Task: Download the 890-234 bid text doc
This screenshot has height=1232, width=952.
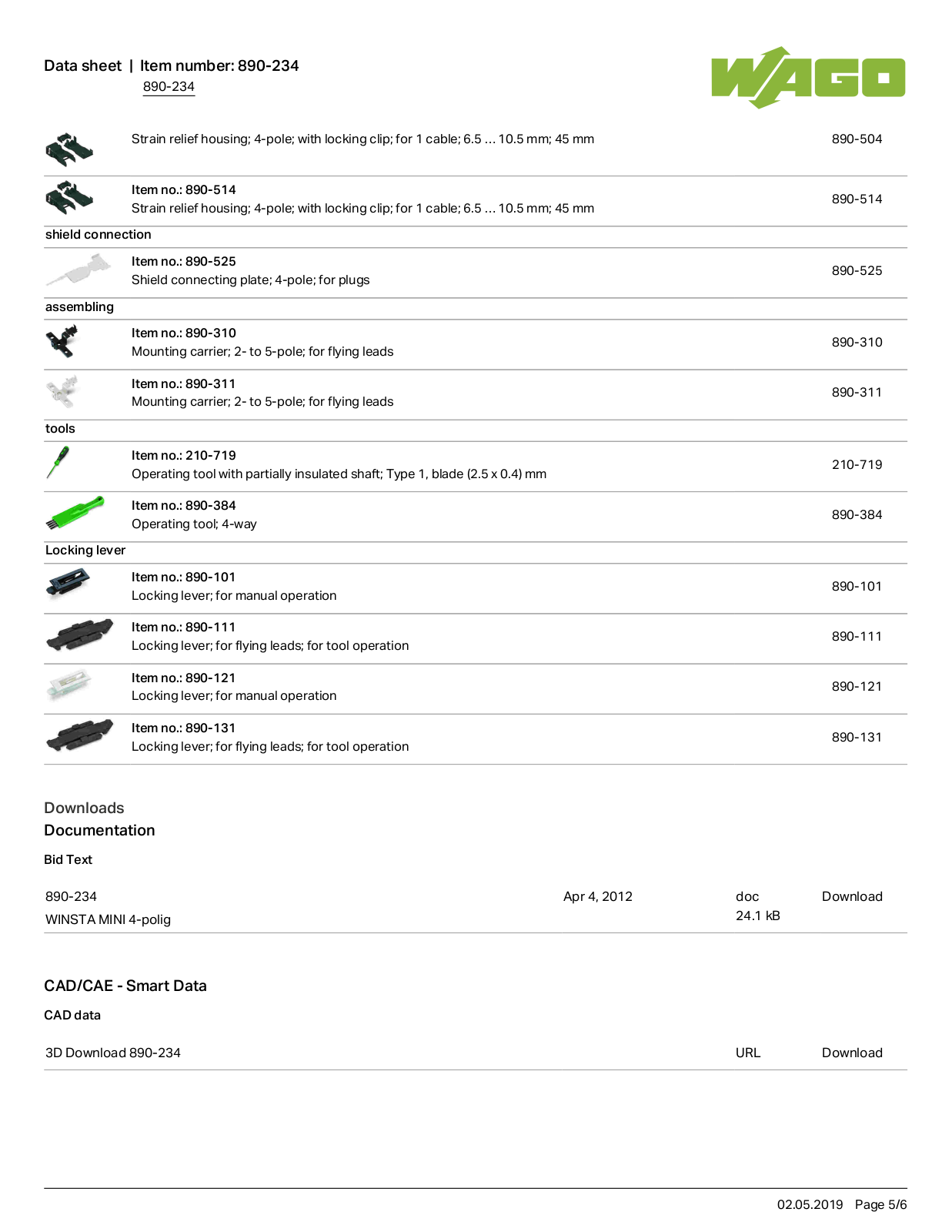Action: point(852,896)
